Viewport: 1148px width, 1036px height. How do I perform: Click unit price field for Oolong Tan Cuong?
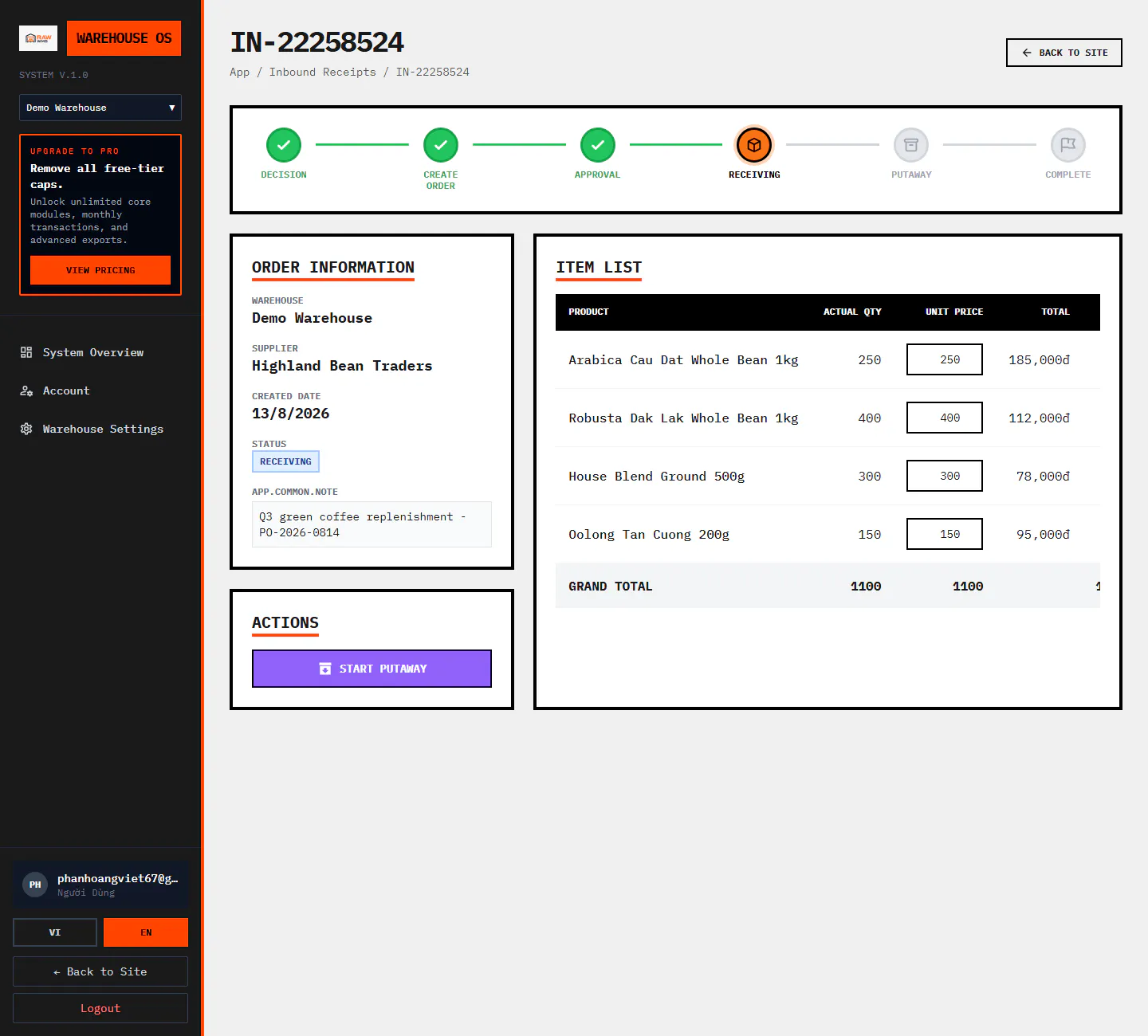point(945,534)
